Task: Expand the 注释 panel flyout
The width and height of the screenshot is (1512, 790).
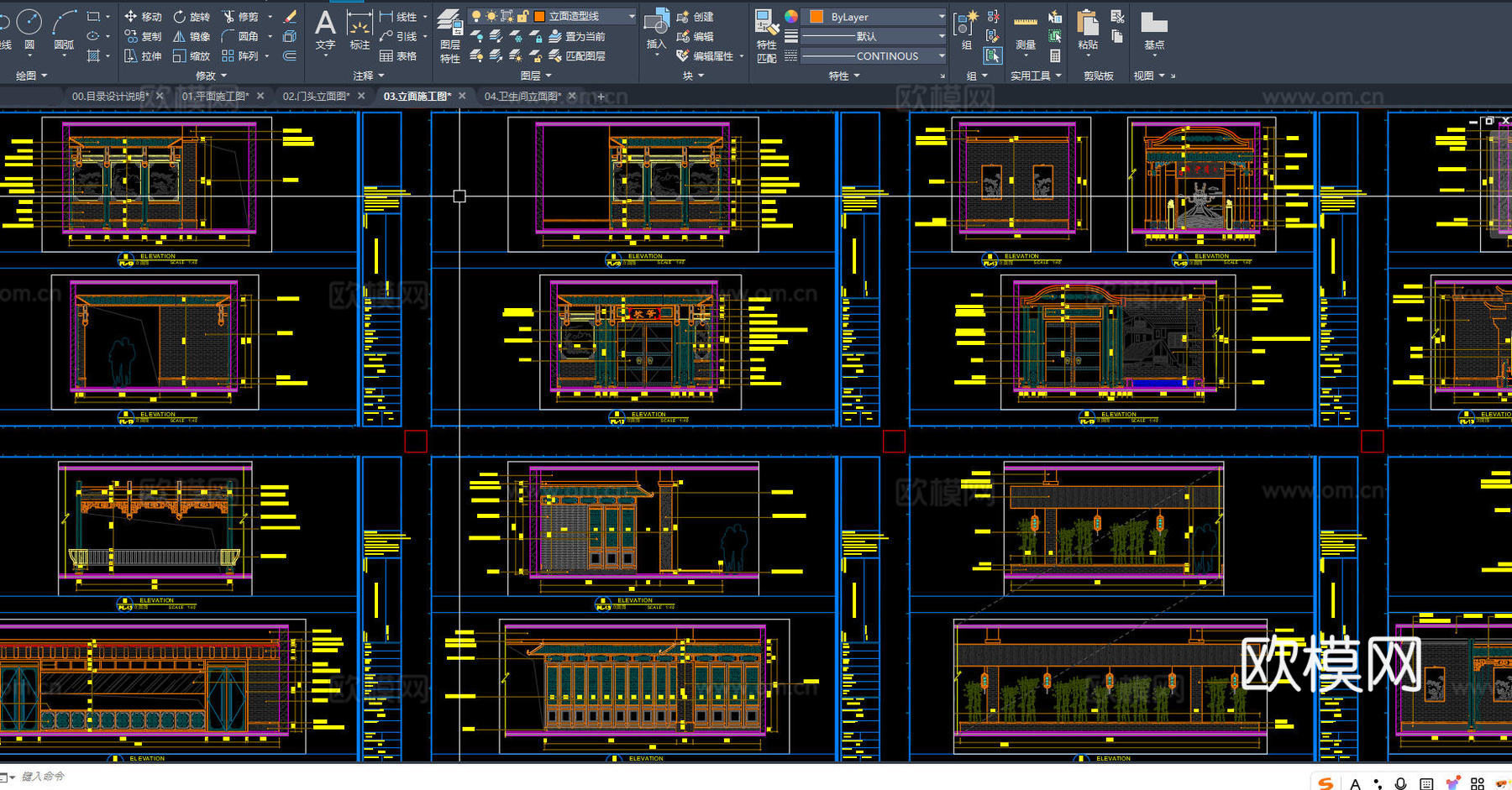Action: click(369, 76)
